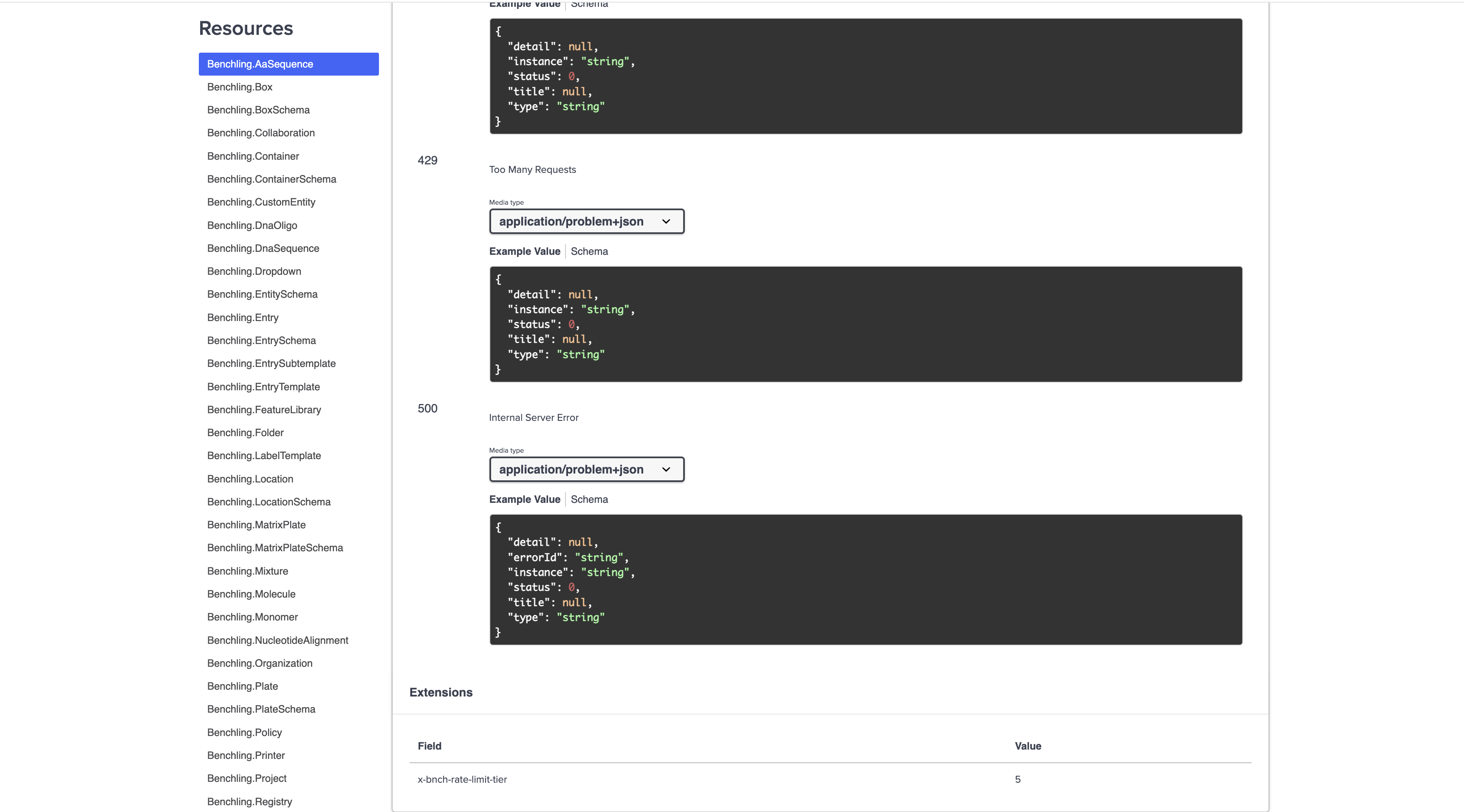Click the Too Many Requests description
Screen dimensions: 1464x812
coord(532,169)
